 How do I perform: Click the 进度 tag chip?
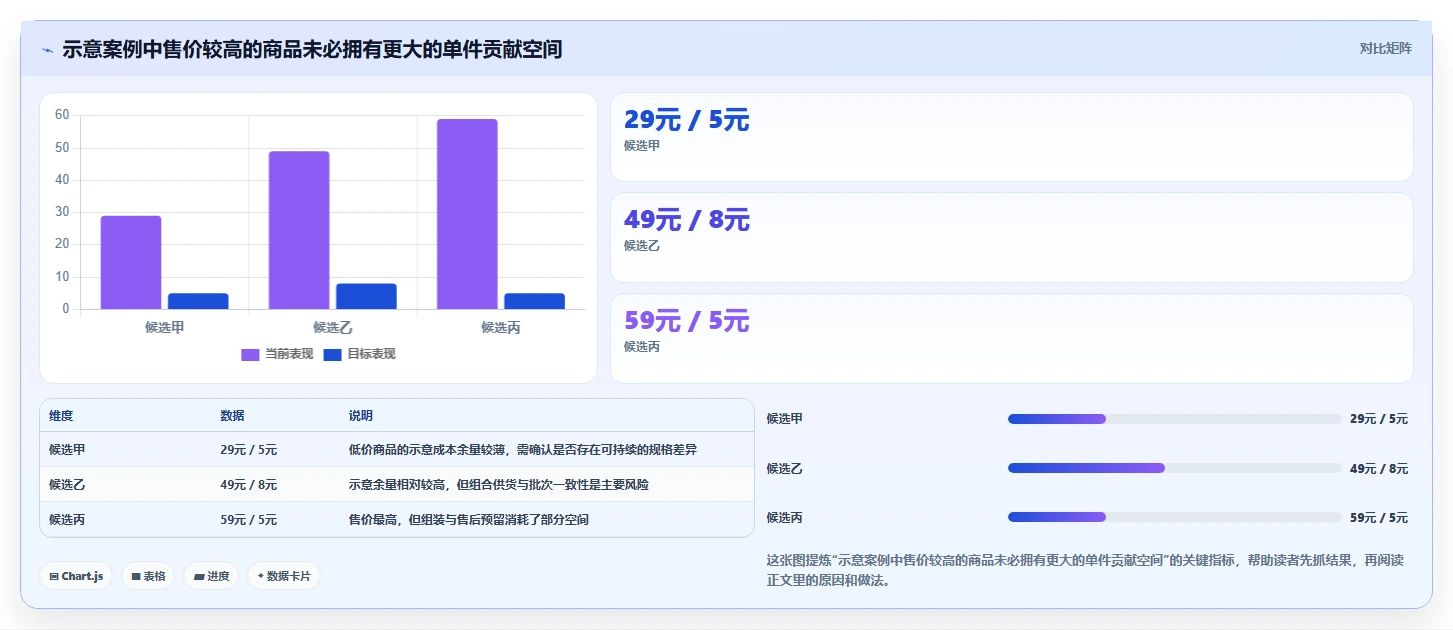(211, 576)
